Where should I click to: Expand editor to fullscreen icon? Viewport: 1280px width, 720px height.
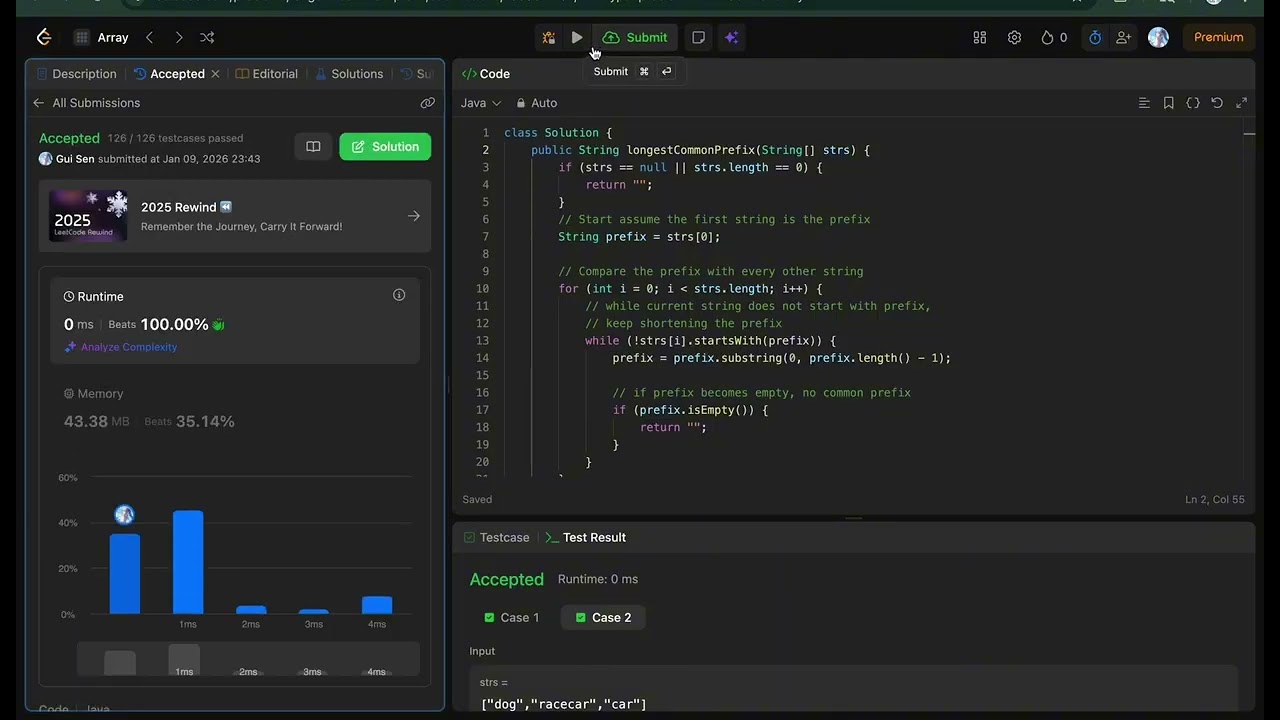pos(1242,103)
